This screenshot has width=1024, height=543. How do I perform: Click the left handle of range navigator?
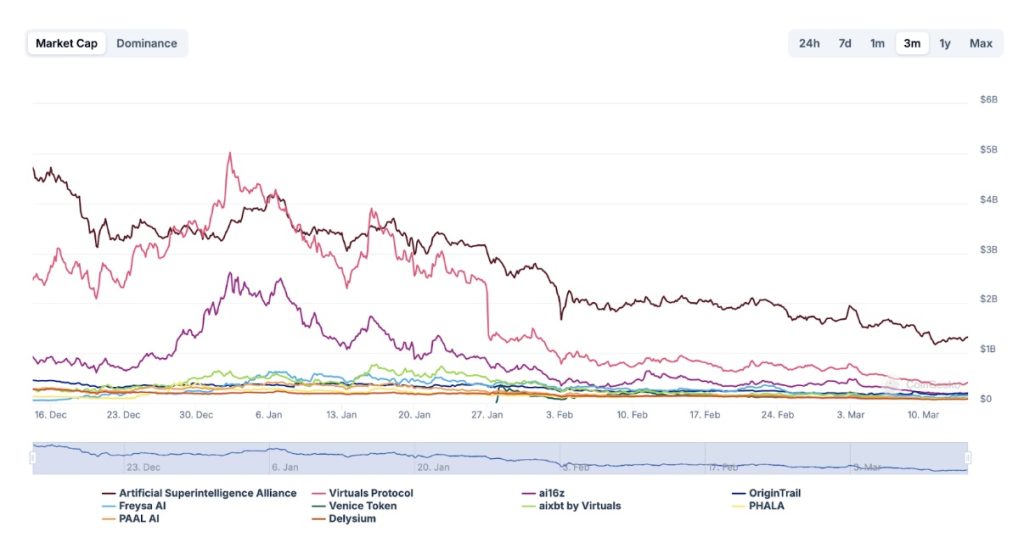pyautogui.click(x=33, y=458)
